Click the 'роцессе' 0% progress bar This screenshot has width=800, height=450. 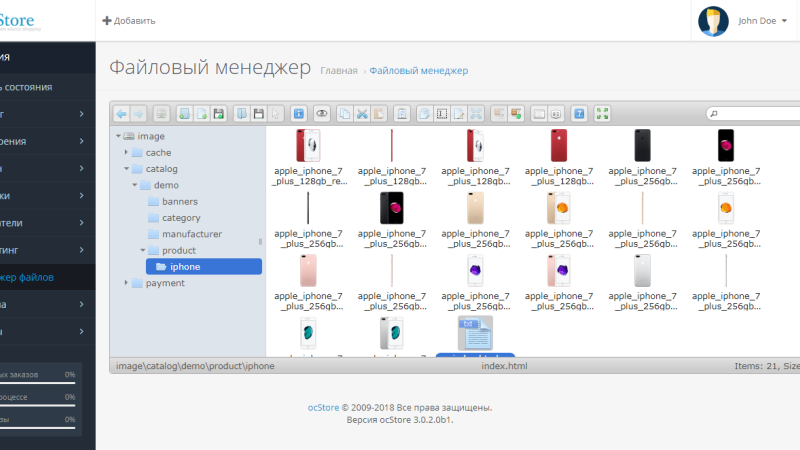point(37,405)
